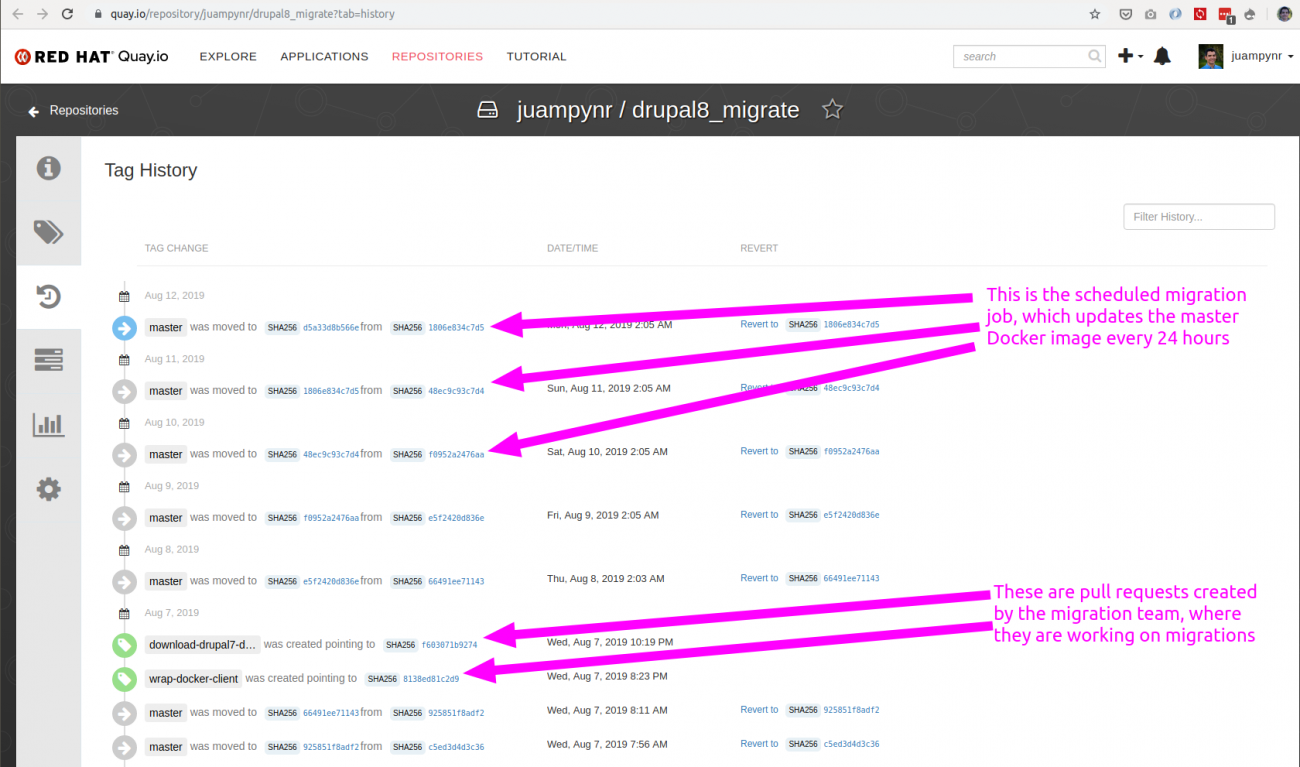
Task: Click the gray arrow icon for Aug 11 move
Action: point(124,391)
